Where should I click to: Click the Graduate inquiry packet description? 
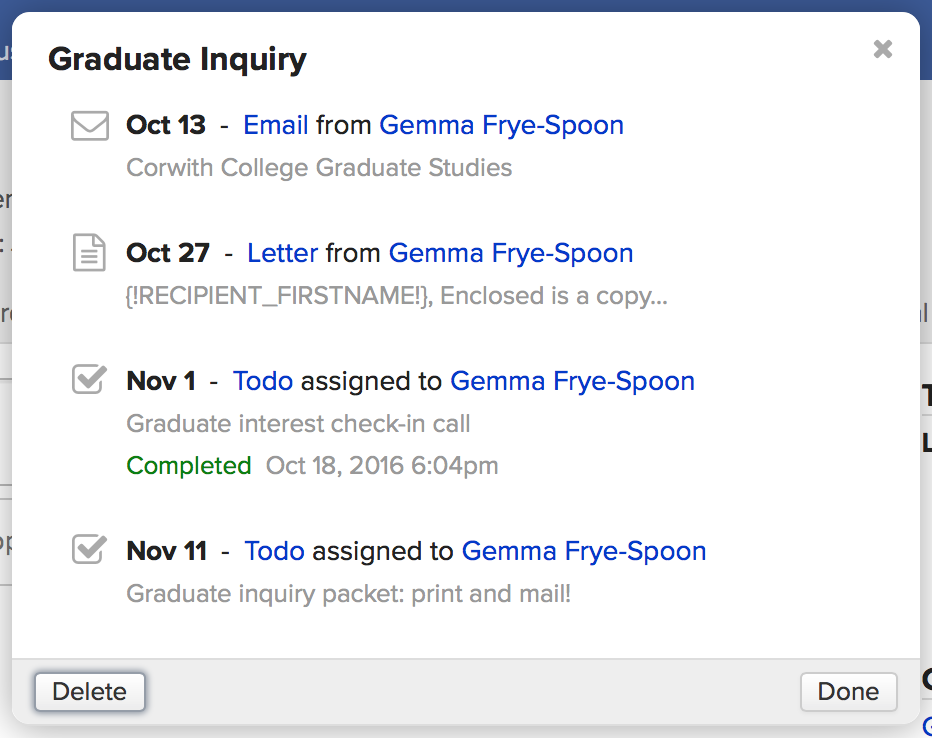click(349, 594)
